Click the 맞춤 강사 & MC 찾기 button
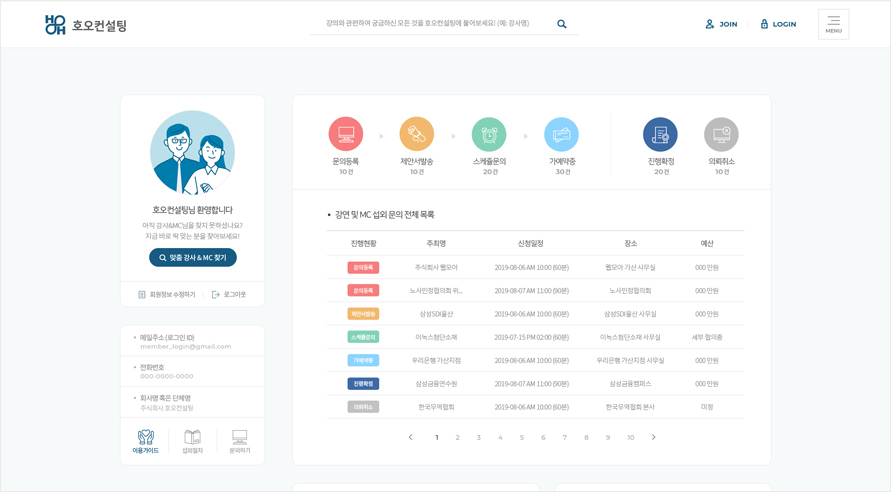Image resolution: width=891 pixels, height=492 pixels. click(193, 258)
